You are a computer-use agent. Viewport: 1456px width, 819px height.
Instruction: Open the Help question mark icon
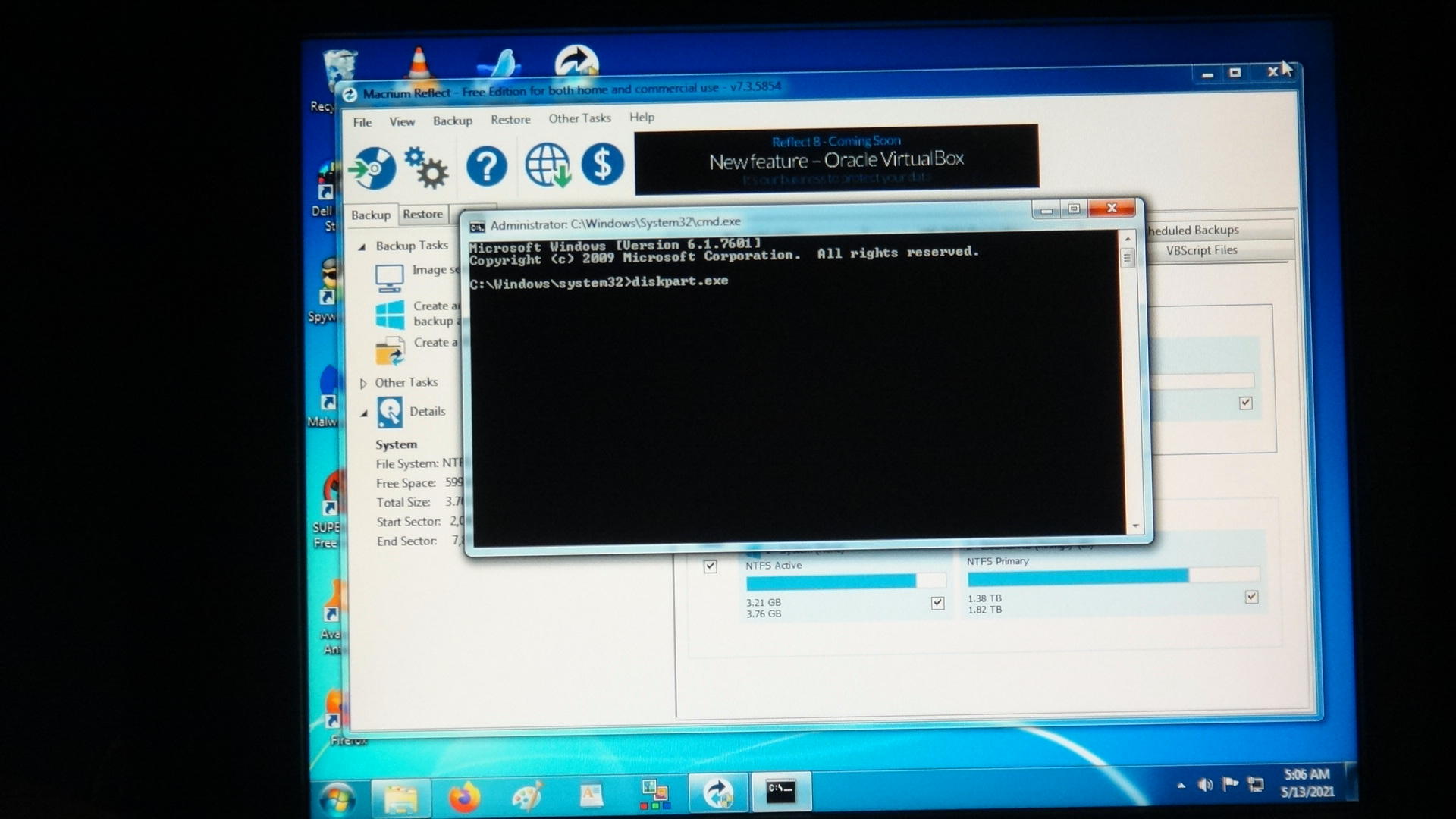coord(486,166)
